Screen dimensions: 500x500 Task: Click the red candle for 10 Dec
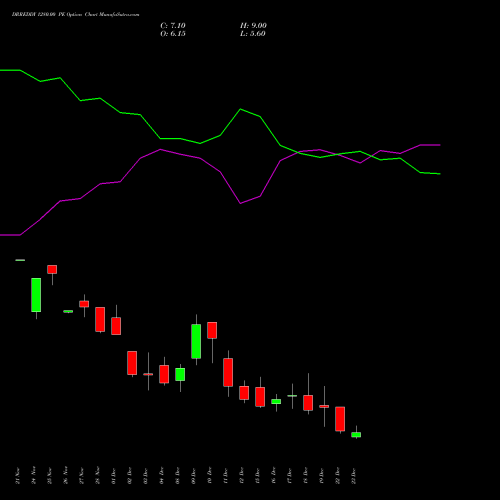tap(212, 330)
